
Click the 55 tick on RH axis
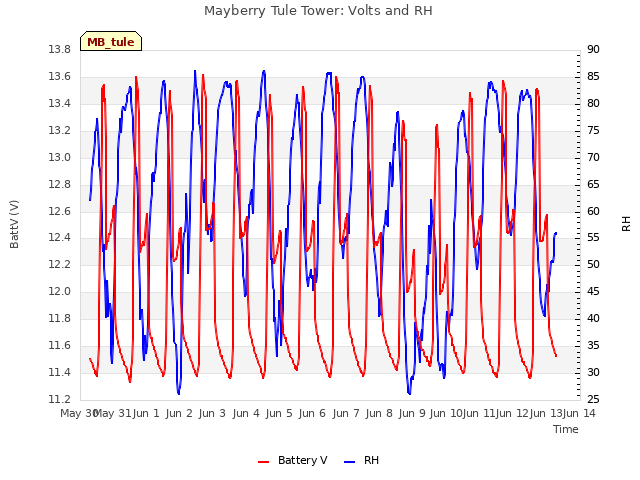pos(593,238)
